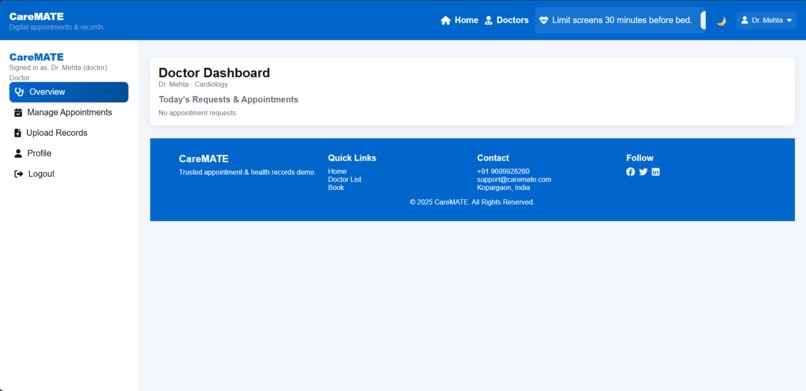The width and height of the screenshot is (806, 391).
Task: Click the Quick Links footer heading
Action: coord(352,158)
